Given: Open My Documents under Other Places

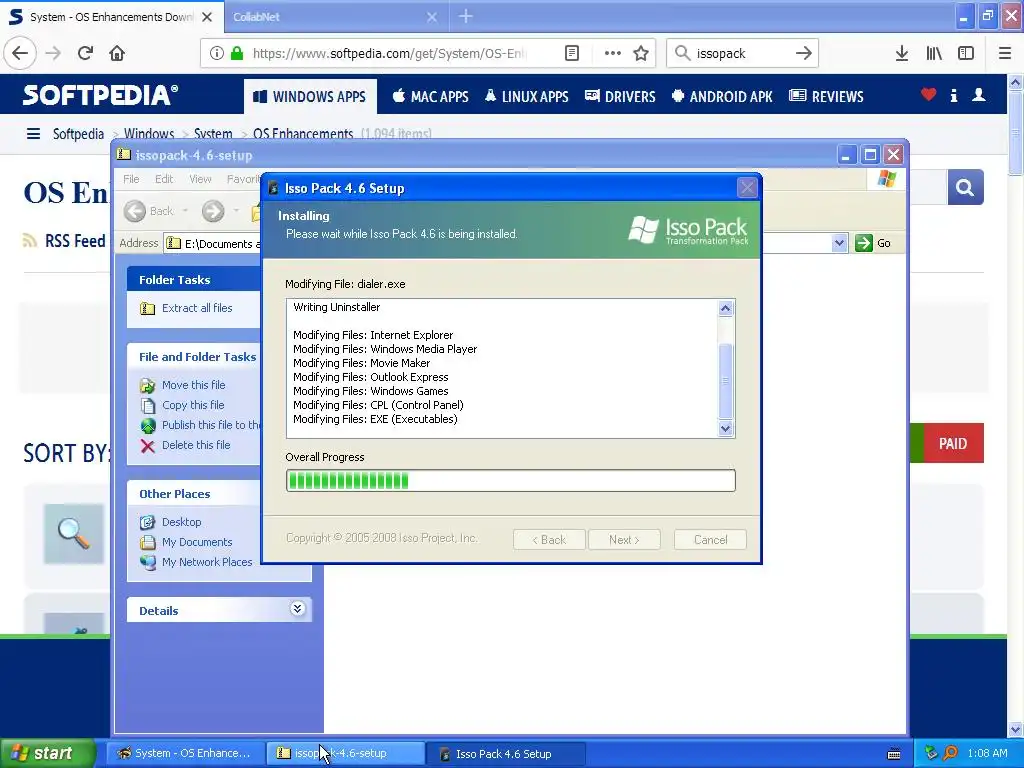Looking at the screenshot, I should click(197, 542).
